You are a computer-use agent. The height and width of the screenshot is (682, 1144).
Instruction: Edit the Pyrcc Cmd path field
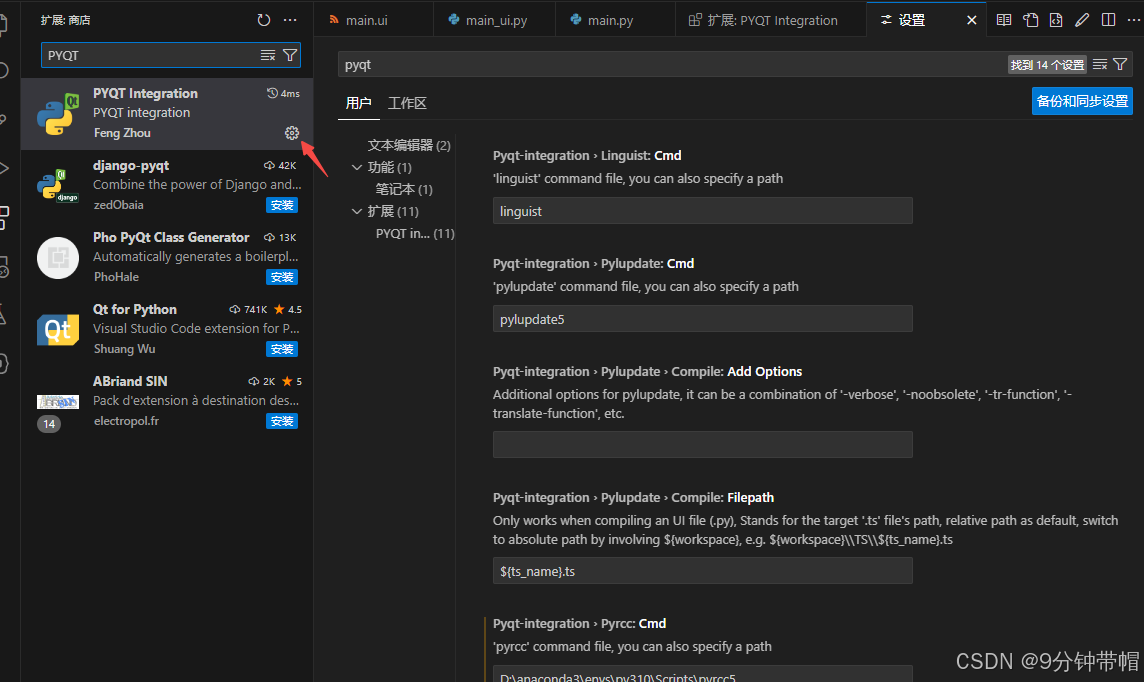point(703,674)
